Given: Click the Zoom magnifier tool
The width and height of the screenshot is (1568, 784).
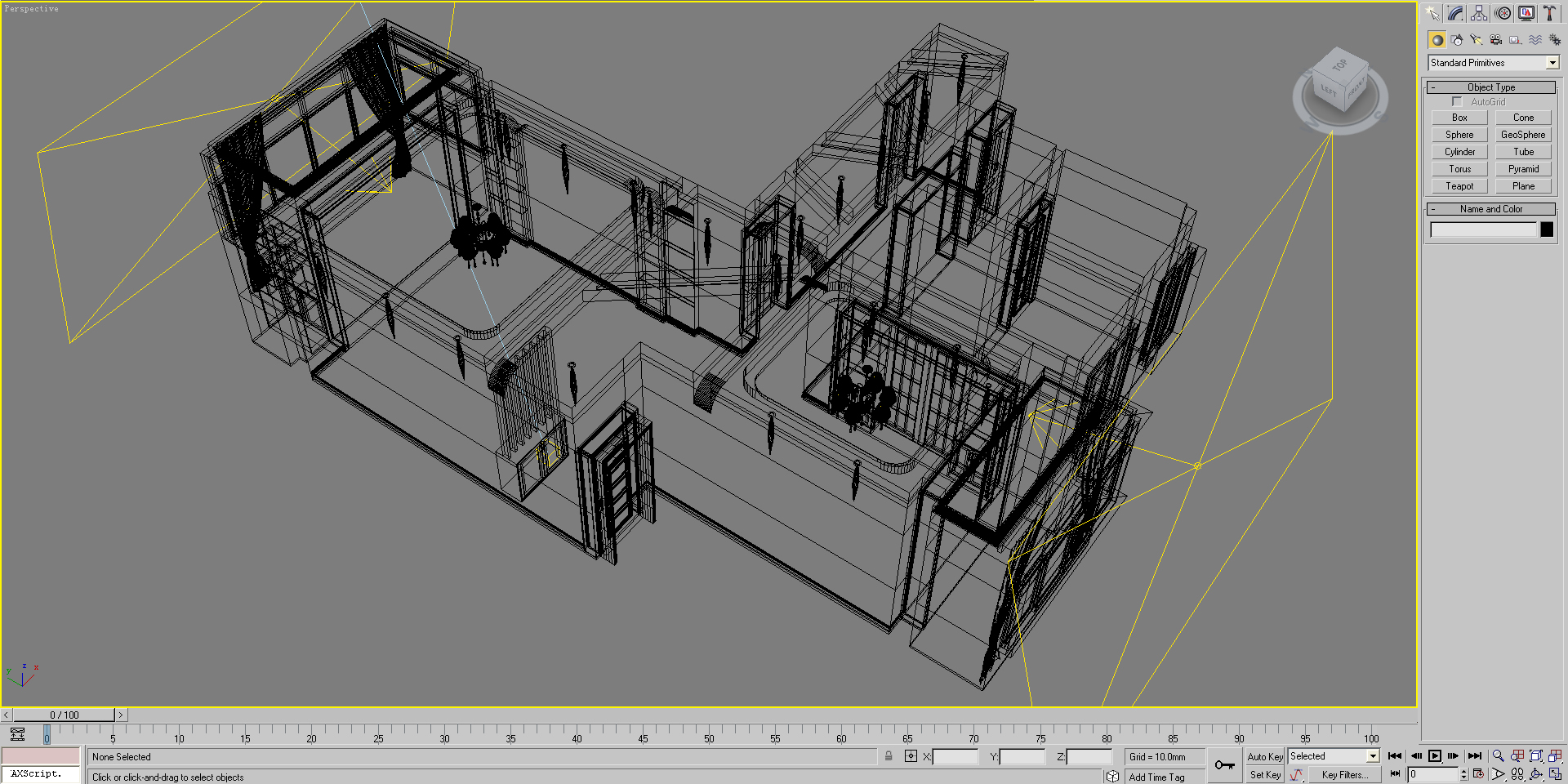Looking at the screenshot, I should click(1498, 756).
